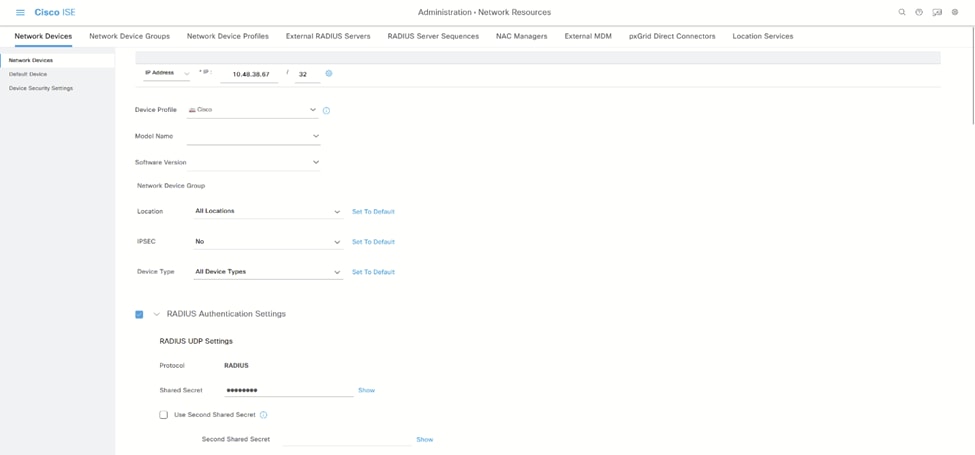The image size is (975, 455).
Task: Open the settings gear icon in header
Action: point(955,12)
